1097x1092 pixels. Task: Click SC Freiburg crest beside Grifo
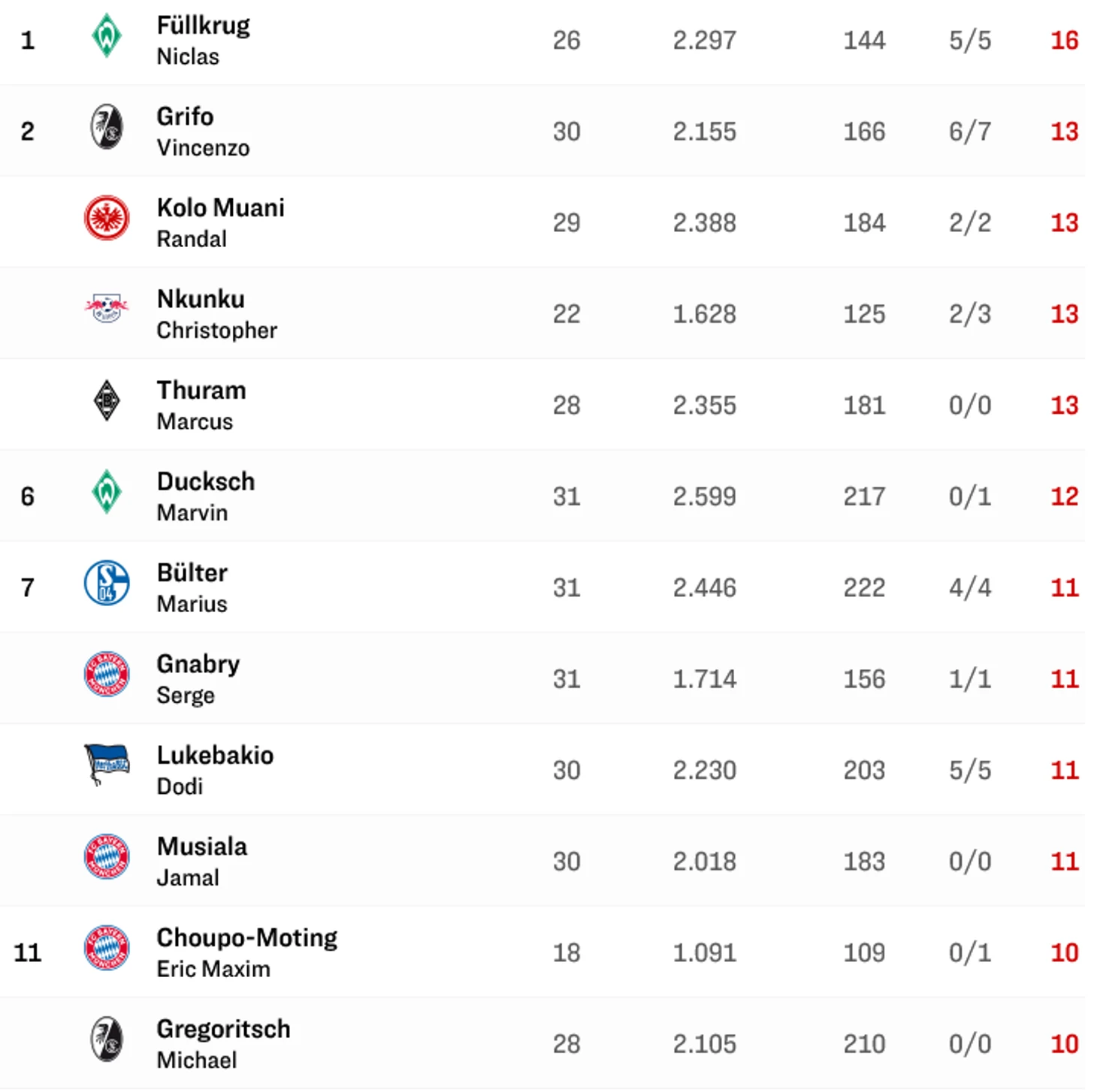pyautogui.click(x=107, y=127)
